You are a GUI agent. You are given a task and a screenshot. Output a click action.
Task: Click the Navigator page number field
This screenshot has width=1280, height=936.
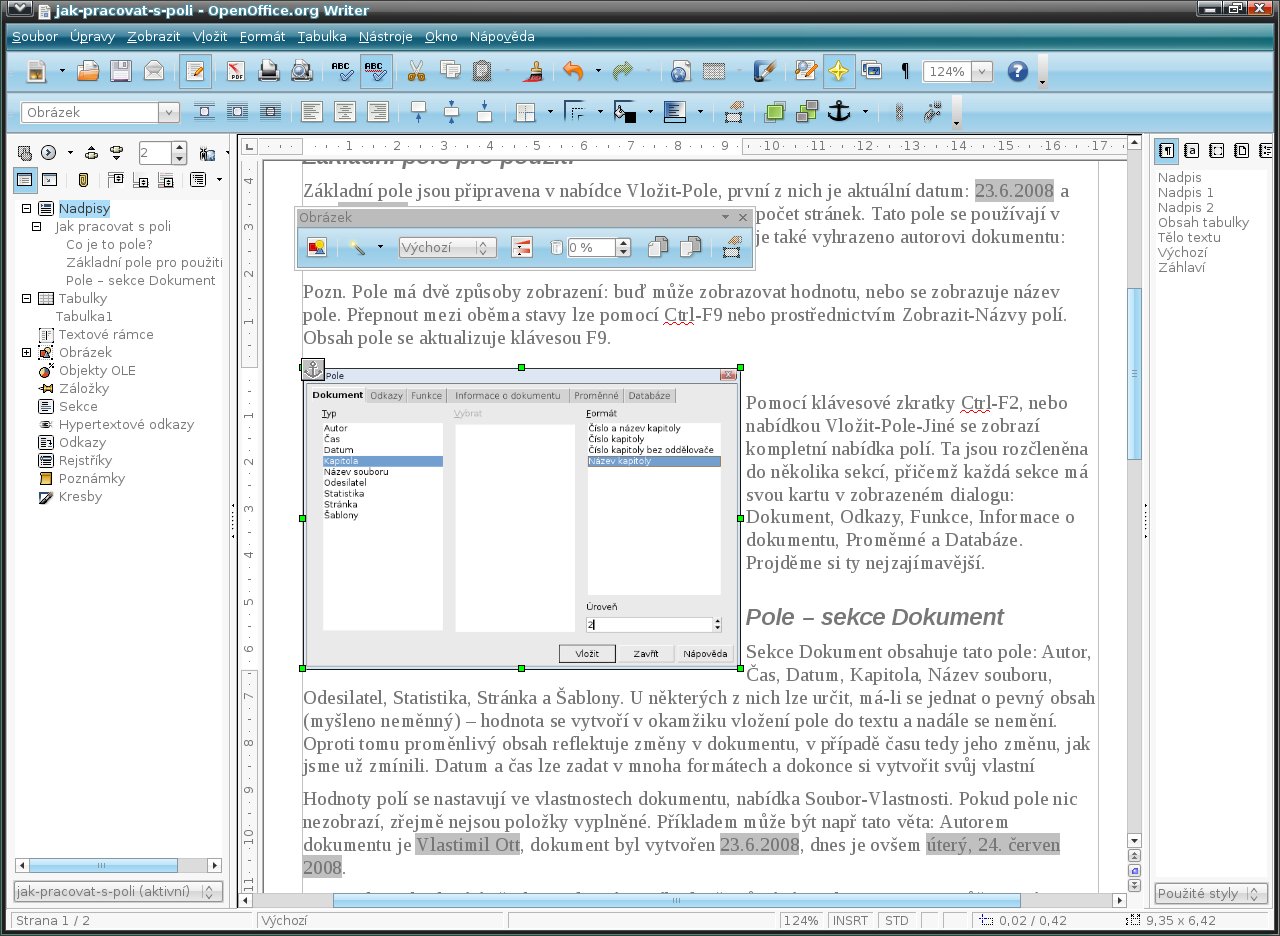(x=155, y=153)
